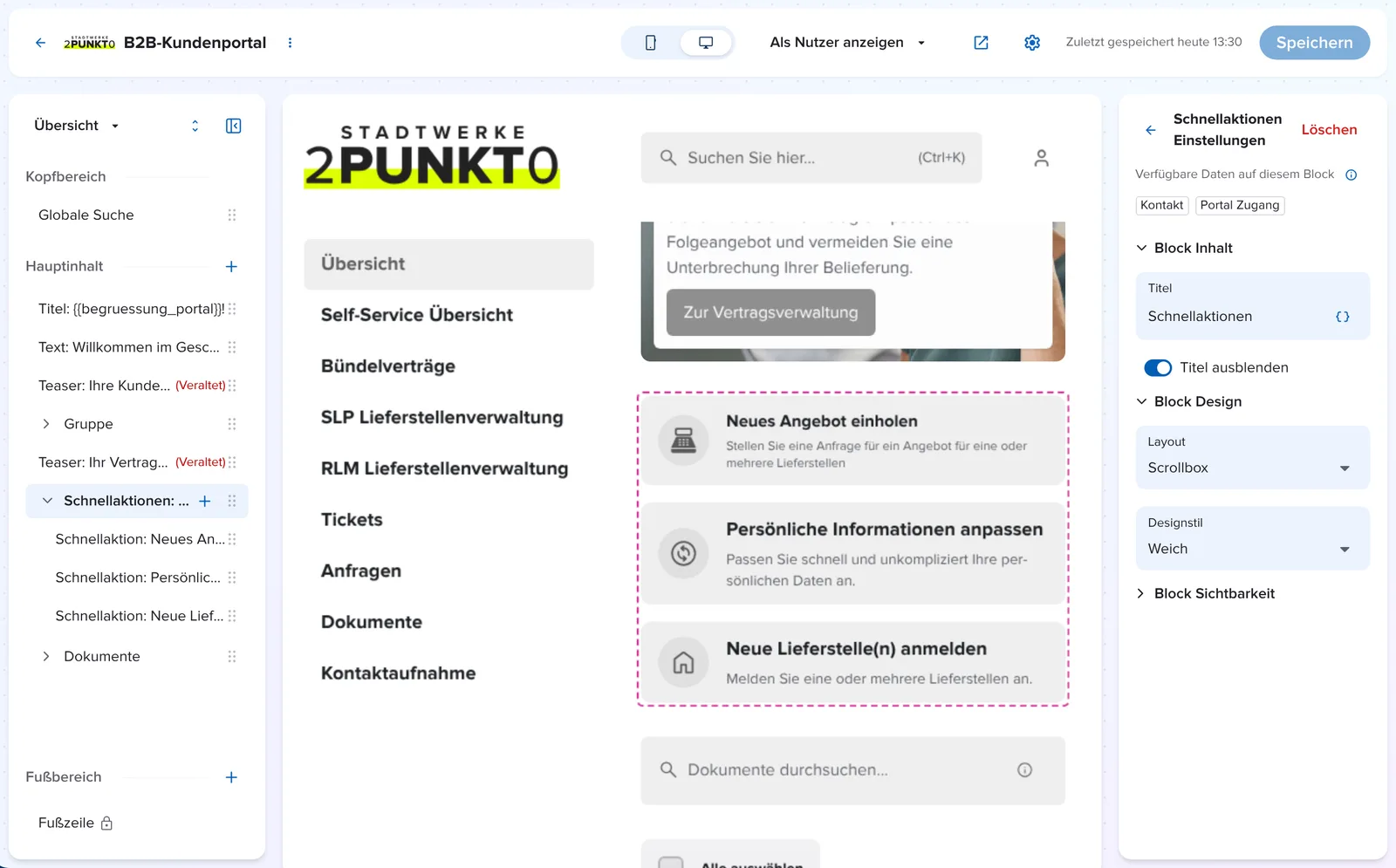1396x868 pixels.
Task: Open portal in new tab icon
Action: pyautogui.click(x=981, y=43)
